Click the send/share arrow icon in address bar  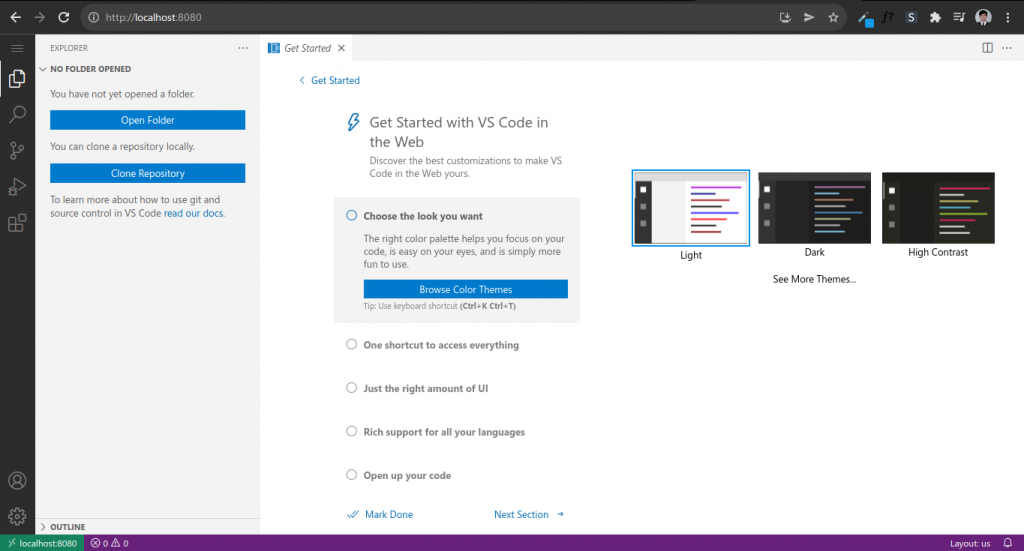click(809, 18)
